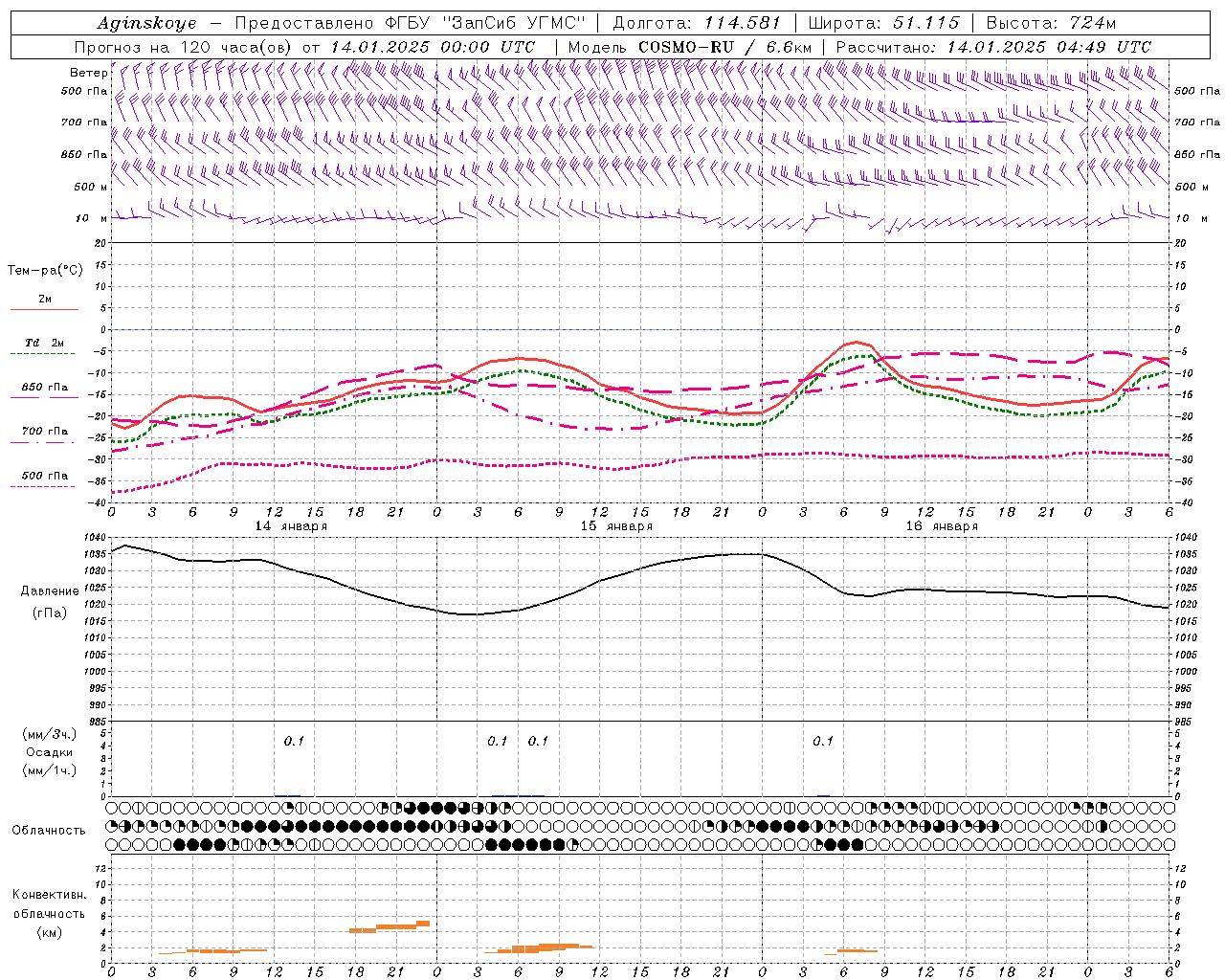Click left "500 м" wind level label
The image size is (1225, 980).
click(90, 187)
